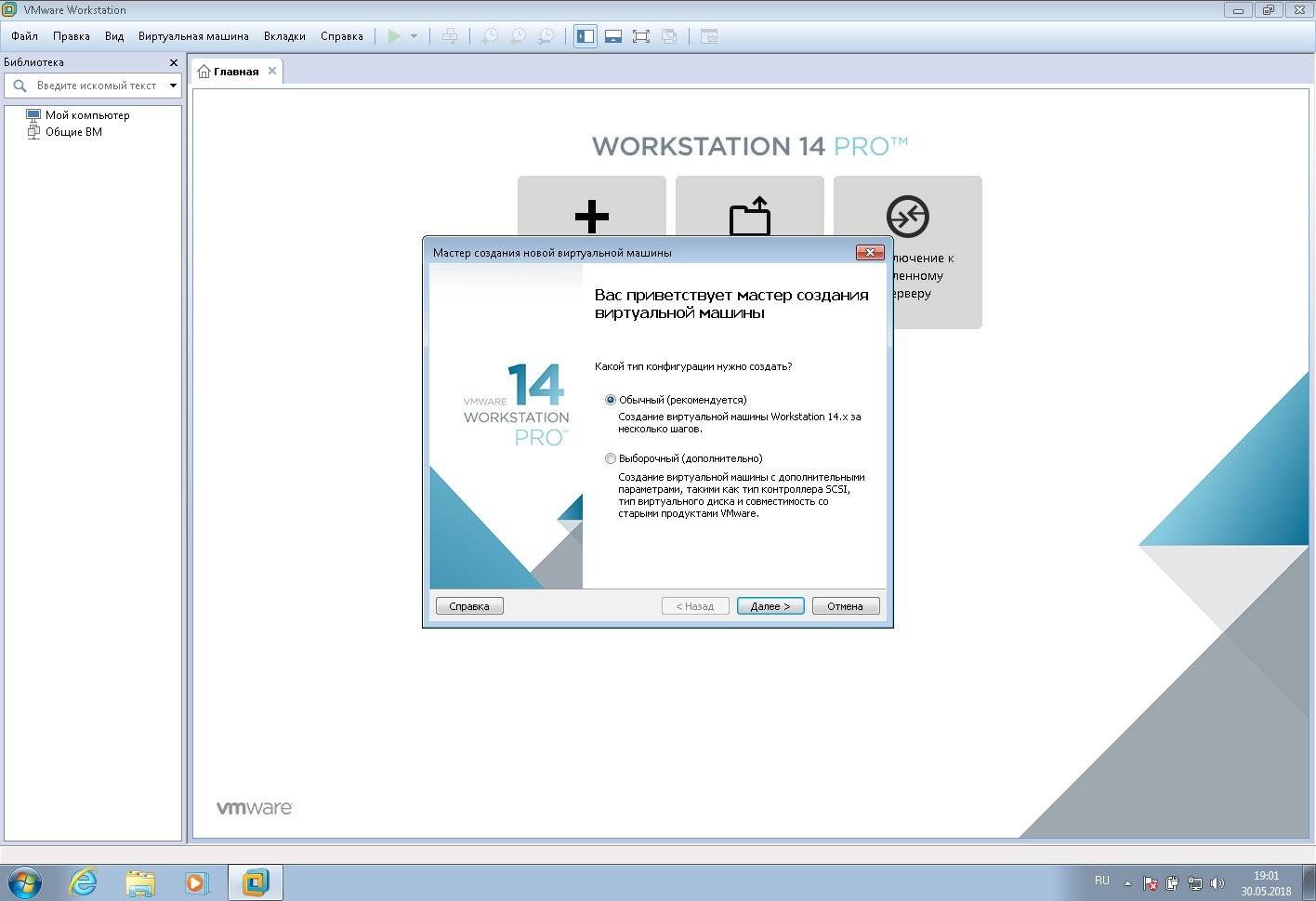Viewport: 1316px width, 901px height.
Task: Open the Windows Start menu
Action: pyautogui.click(x=24, y=881)
